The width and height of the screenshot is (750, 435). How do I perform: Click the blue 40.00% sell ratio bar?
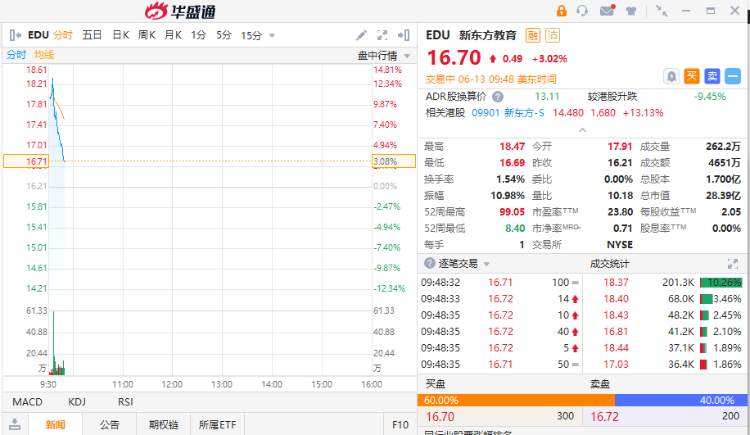click(681, 400)
